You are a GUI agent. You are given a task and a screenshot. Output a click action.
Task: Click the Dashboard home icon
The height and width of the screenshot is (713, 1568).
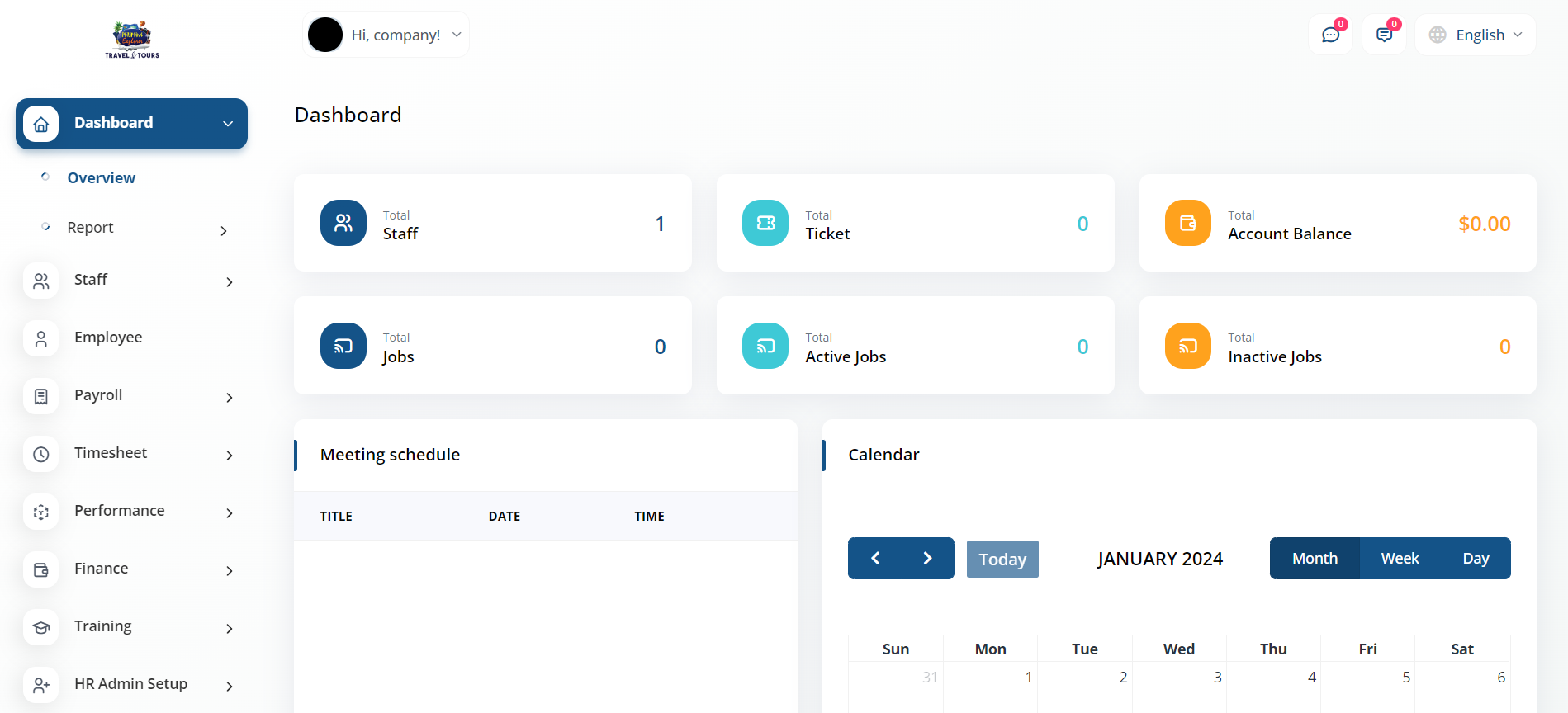(x=41, y=124)
